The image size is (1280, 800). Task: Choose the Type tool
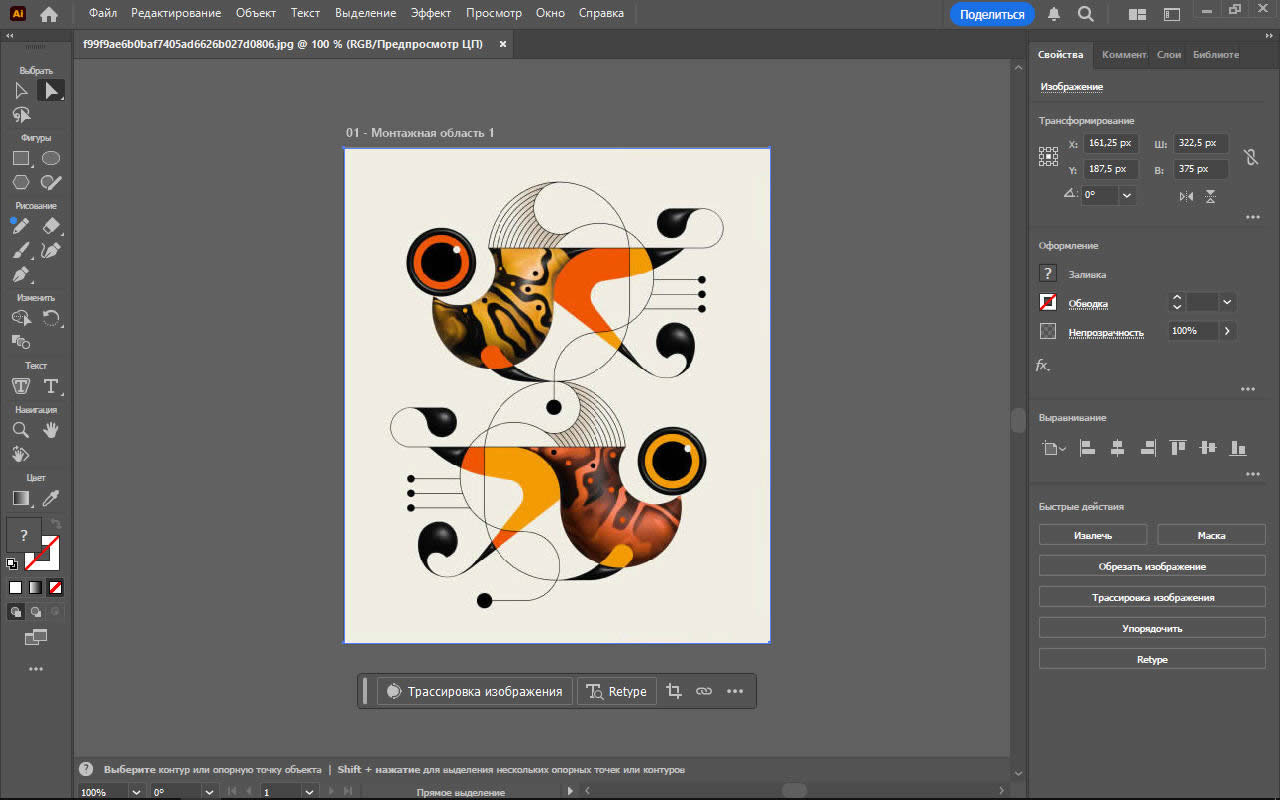(51, 386)
